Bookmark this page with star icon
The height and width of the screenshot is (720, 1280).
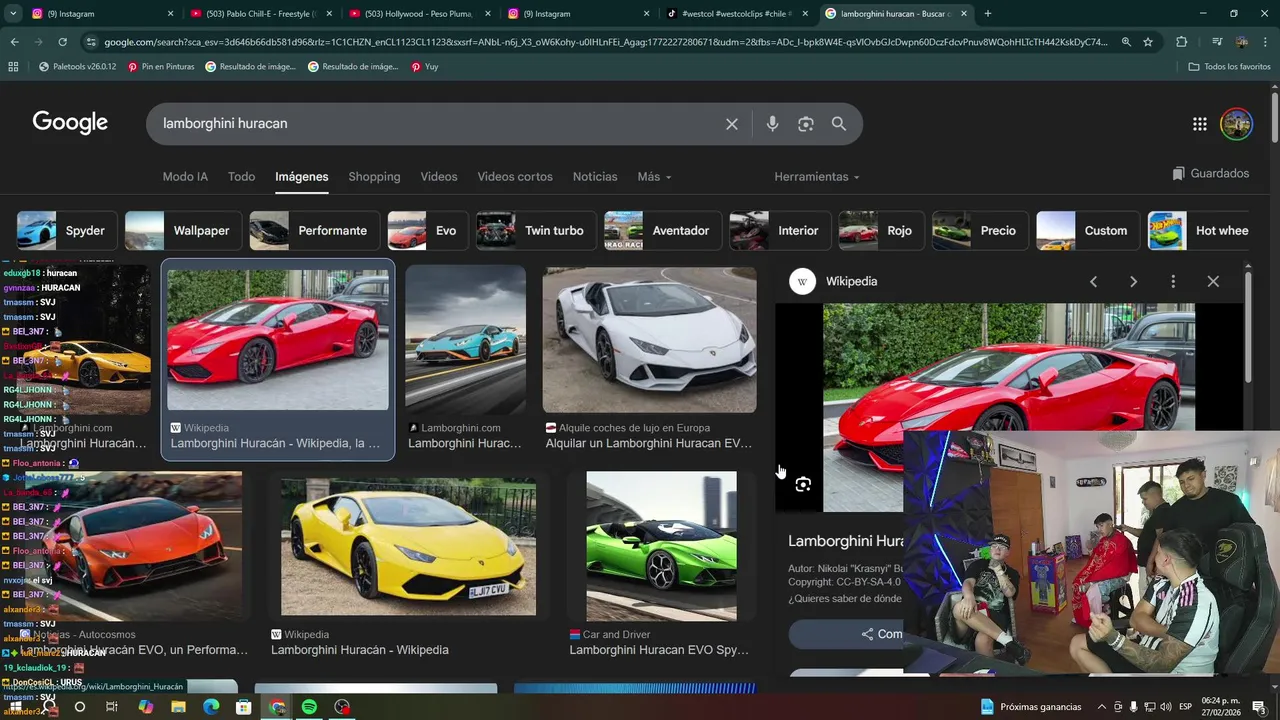[x=1148, y=42]
